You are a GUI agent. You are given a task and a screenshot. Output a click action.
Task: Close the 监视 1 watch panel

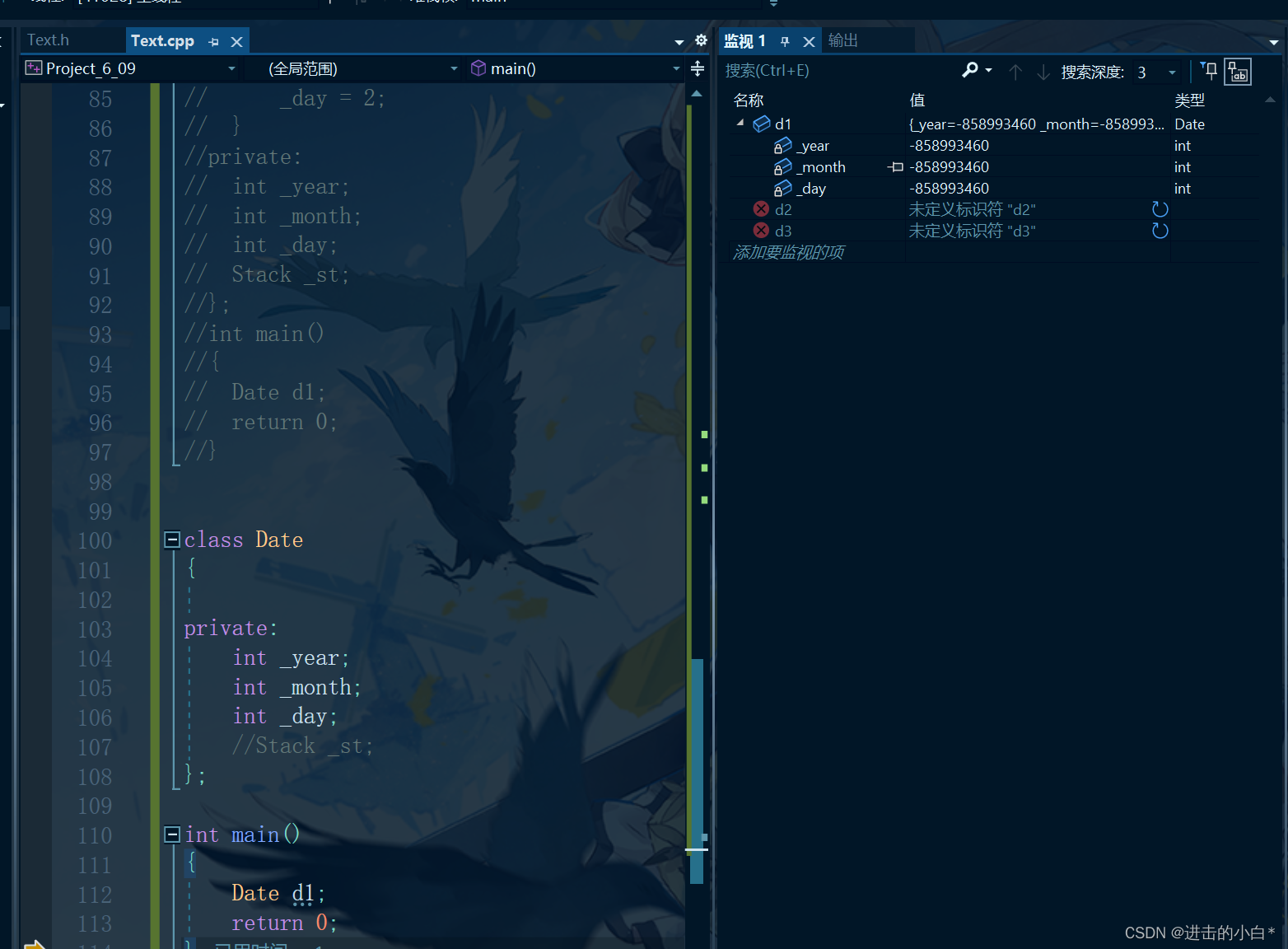pyautogui.click(x=809, y=42)
